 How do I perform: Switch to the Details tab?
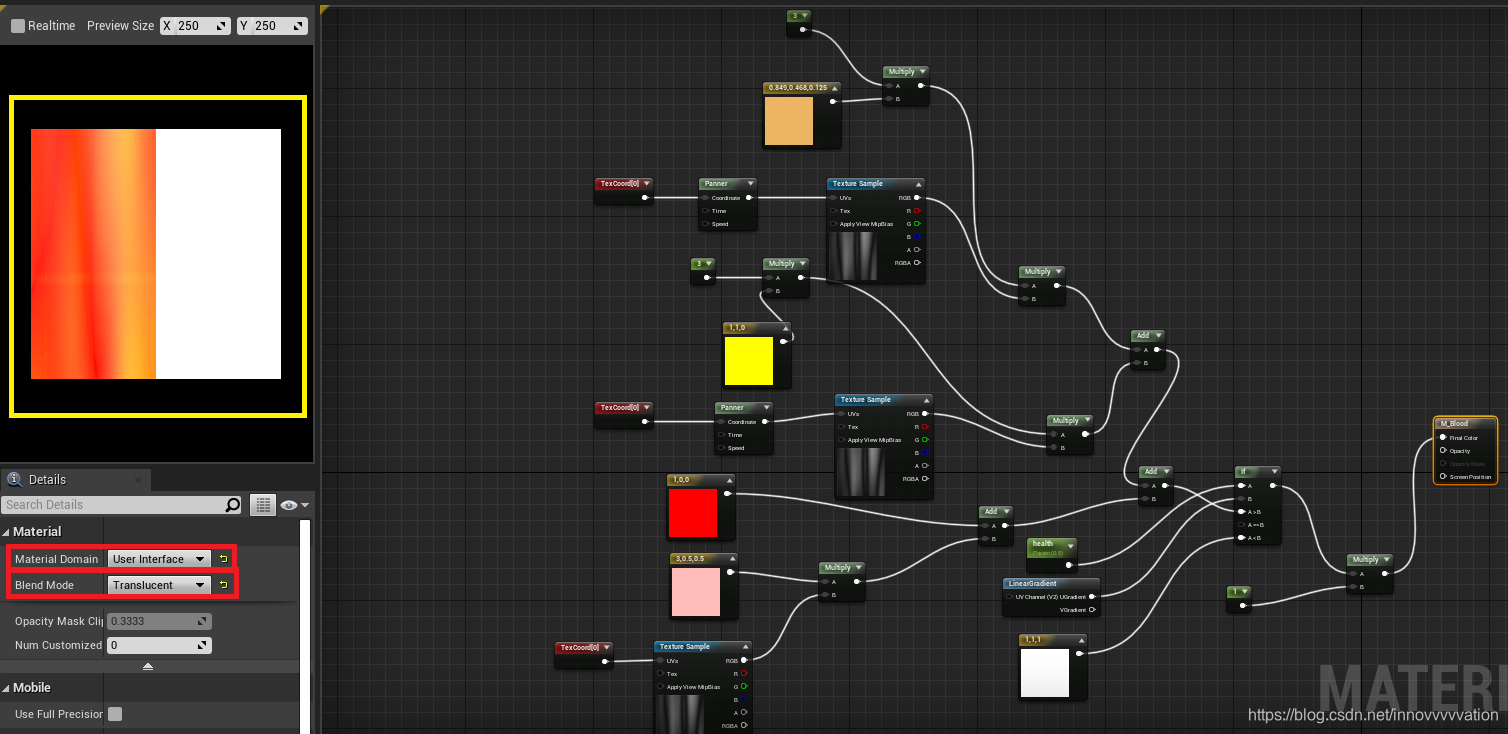[75, 479]
